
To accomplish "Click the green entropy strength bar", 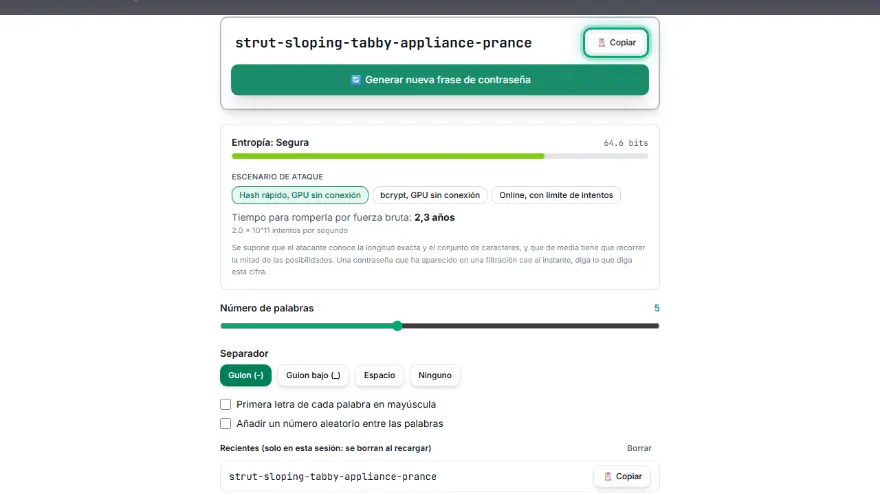I will 388,156.
